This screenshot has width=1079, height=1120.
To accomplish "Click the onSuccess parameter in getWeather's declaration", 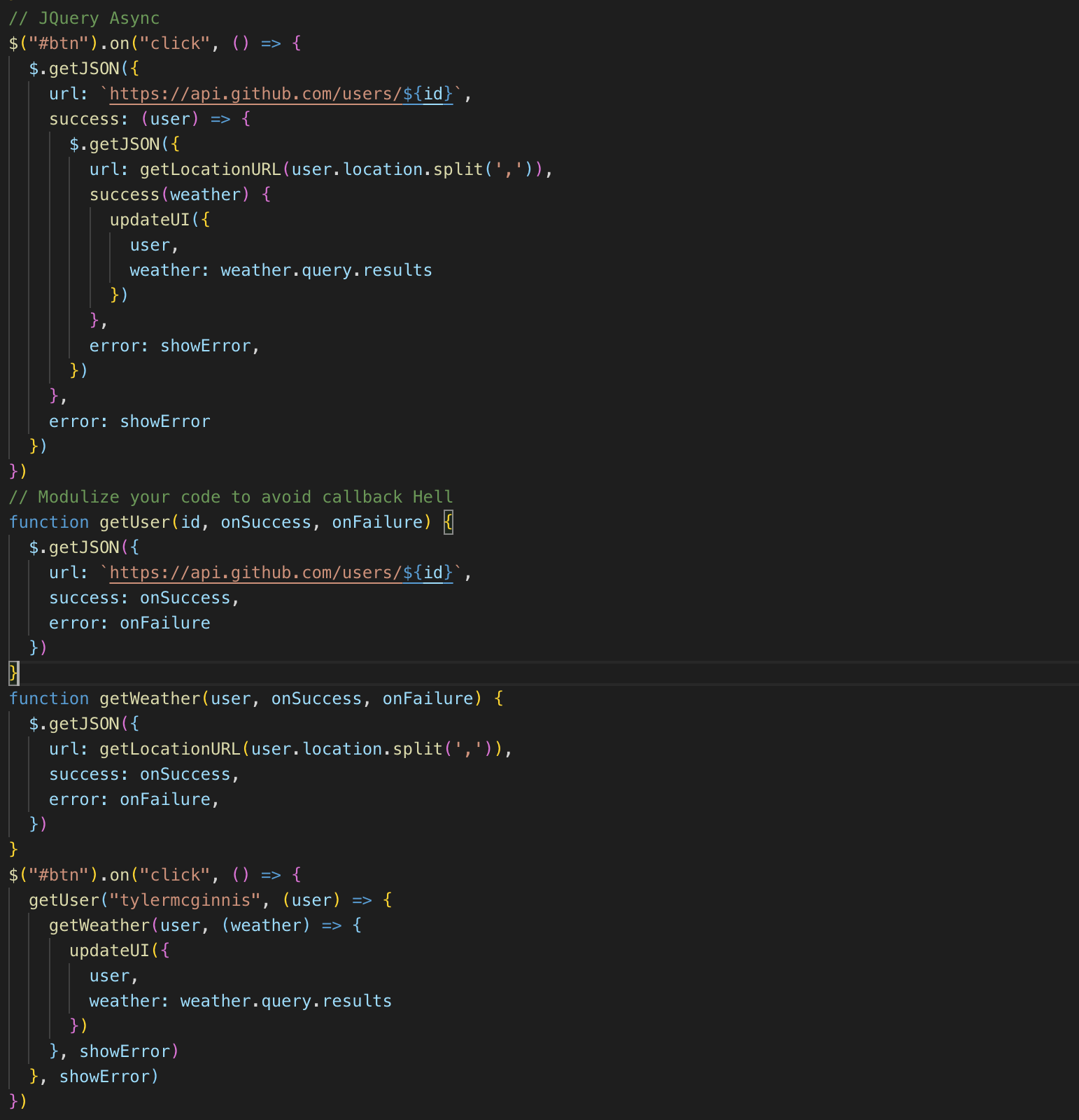I will pyautogui.click(x=316, y=699).
